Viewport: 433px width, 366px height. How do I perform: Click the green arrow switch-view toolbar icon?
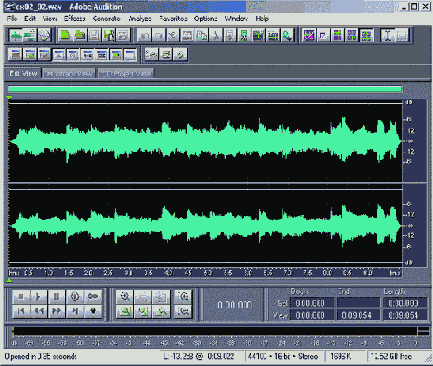[16, 35]
